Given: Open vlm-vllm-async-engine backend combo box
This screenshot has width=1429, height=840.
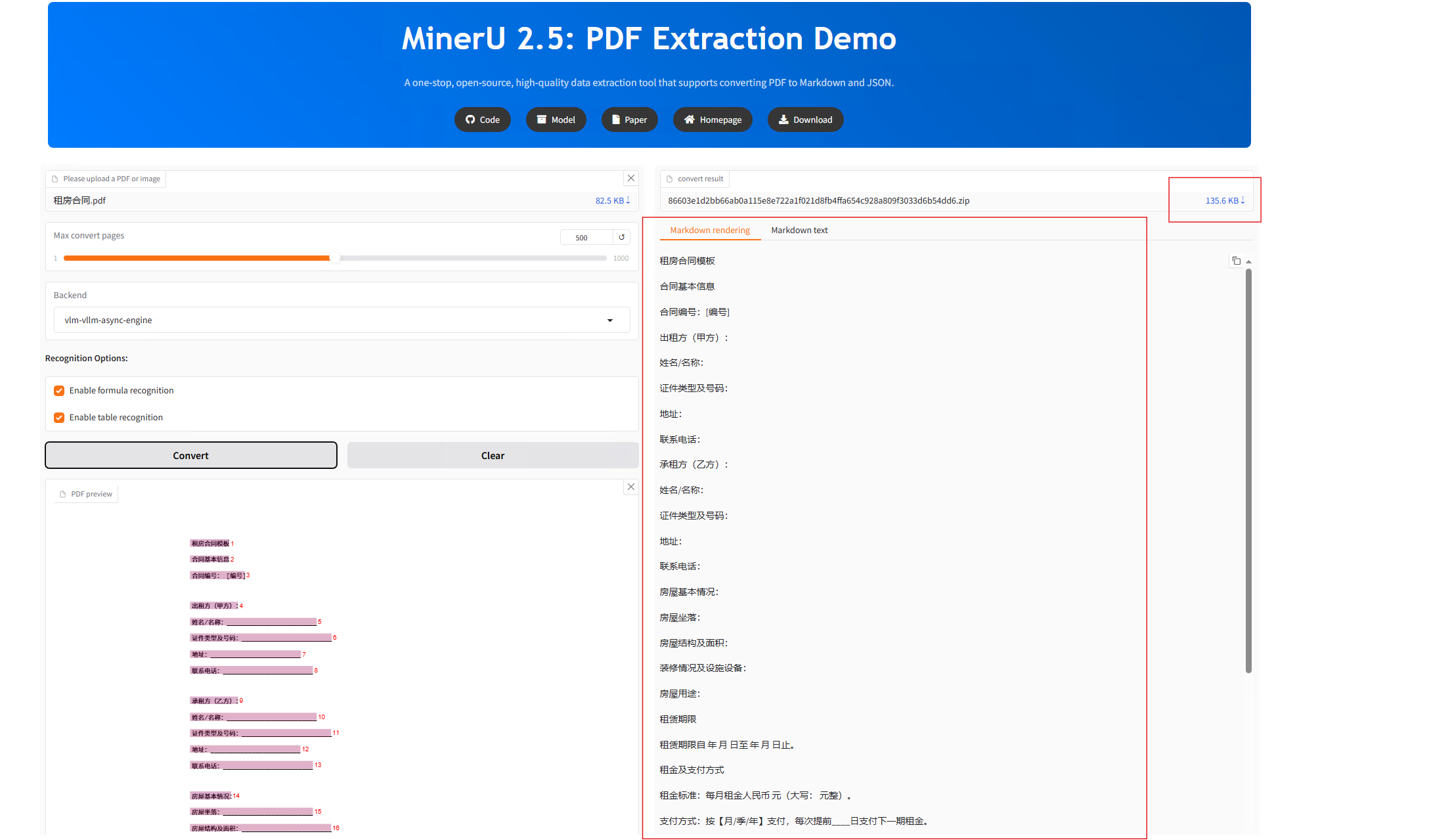Looking at the screenshot, I should click(x=328, y=321).
